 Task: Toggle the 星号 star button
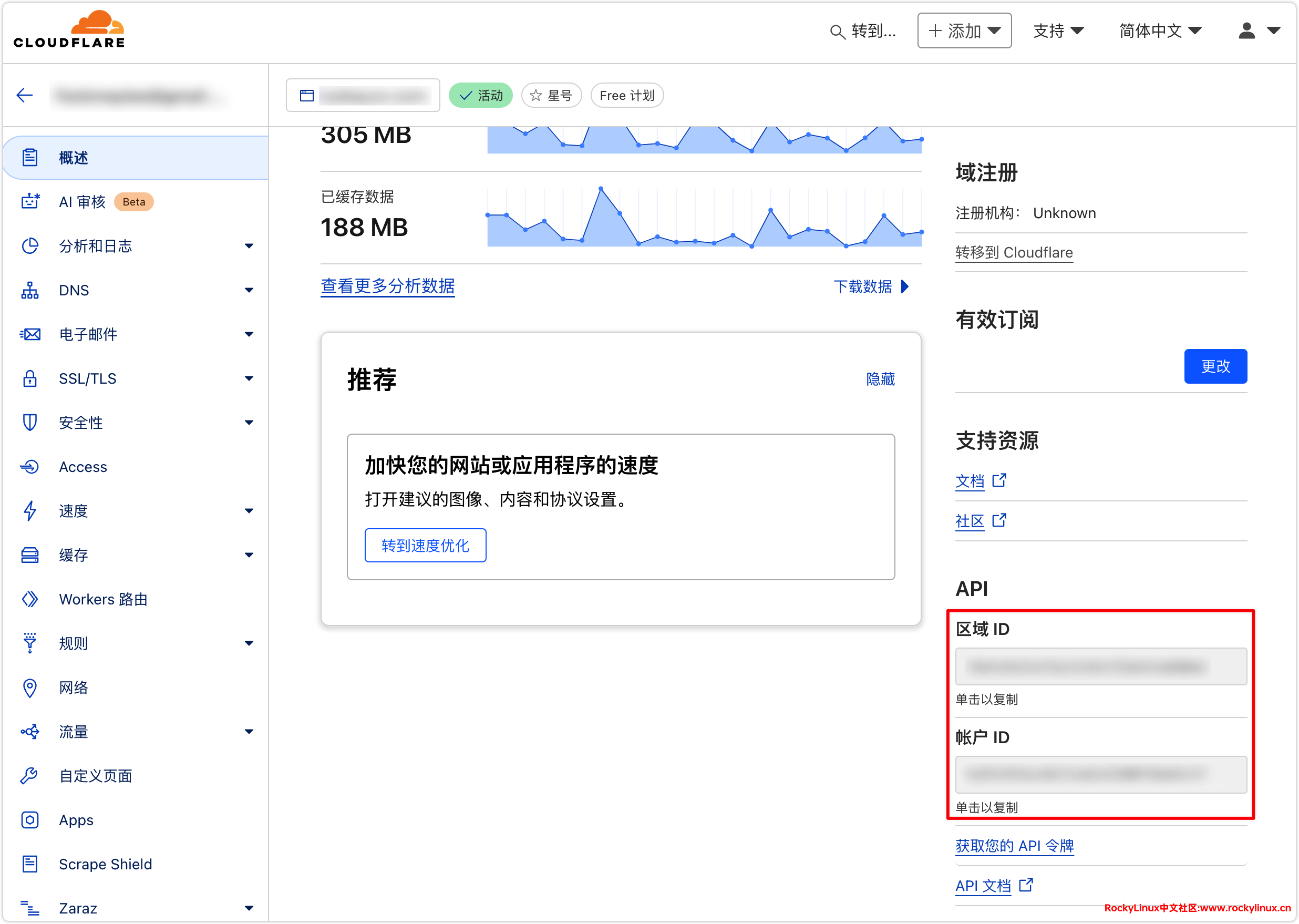[x=551, y=96]
